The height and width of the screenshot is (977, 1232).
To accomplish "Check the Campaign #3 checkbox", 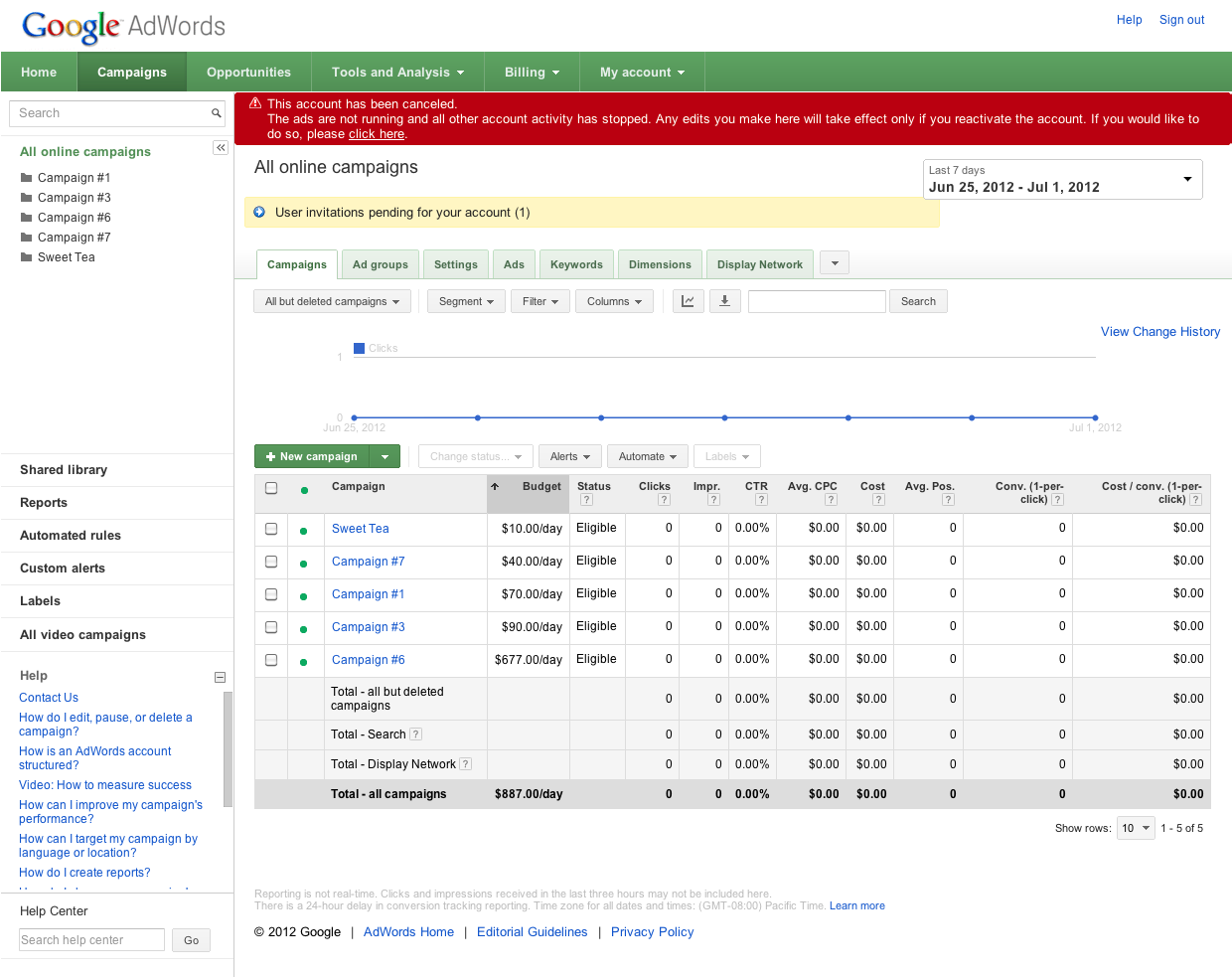I will (x=271, y=627).
